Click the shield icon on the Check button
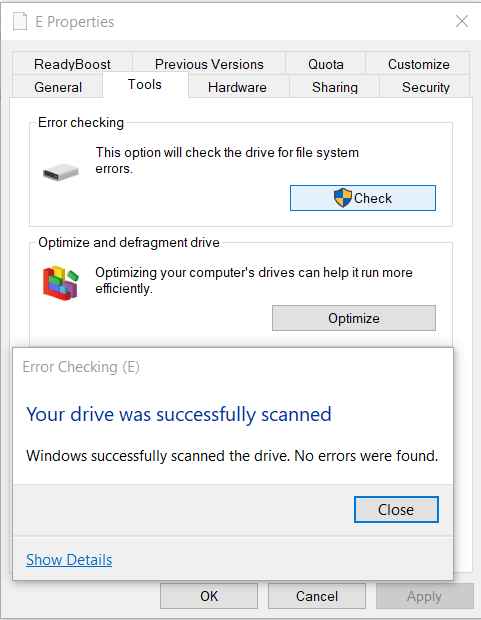The width and height of the screenshot is (481, 620). (x=343, y=198)
